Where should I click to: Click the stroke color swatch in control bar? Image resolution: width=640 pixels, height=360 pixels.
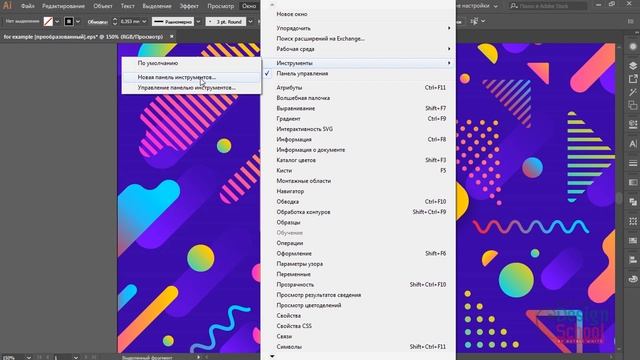pyautogui.click(x=69, y=22)
